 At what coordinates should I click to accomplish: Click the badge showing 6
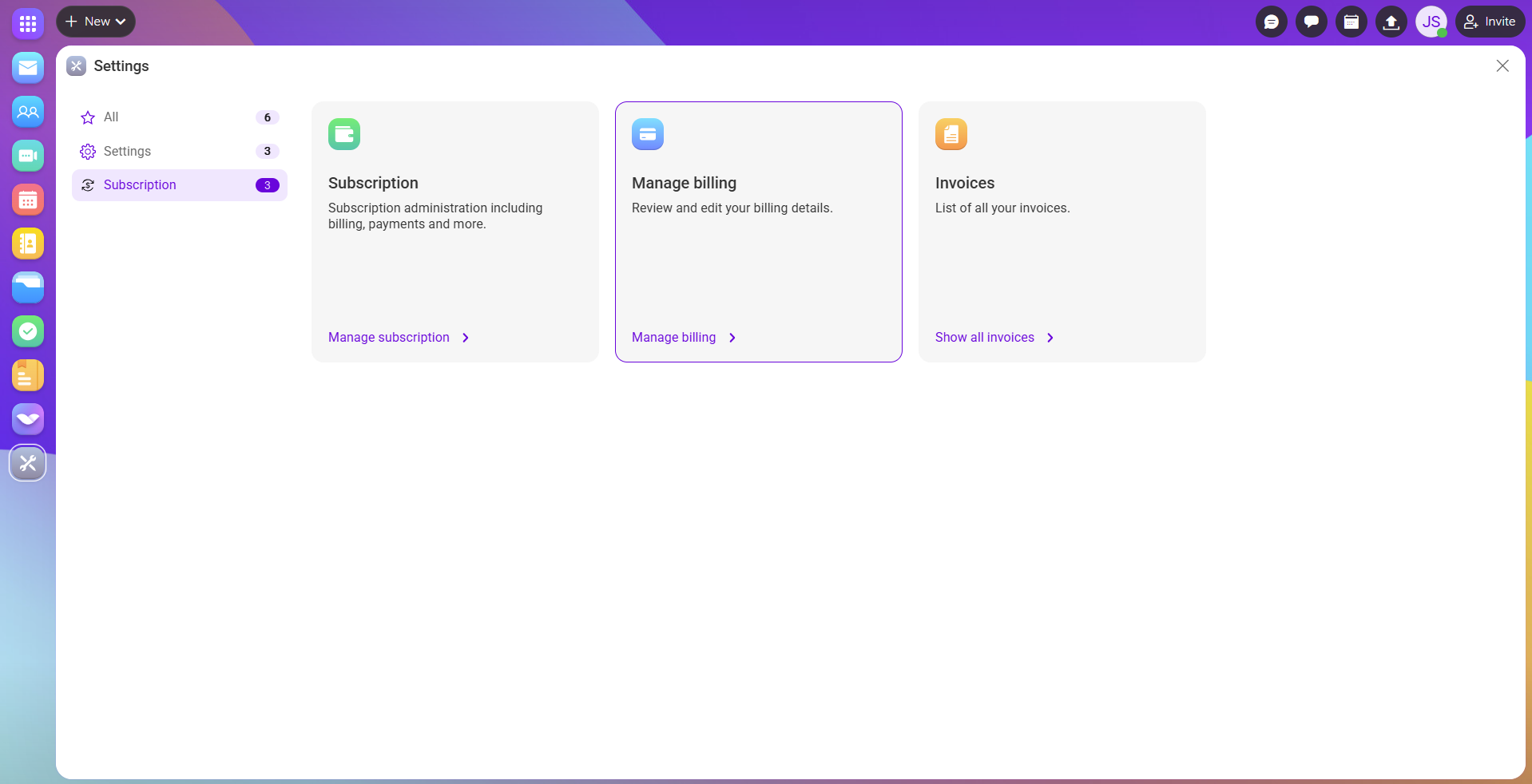tap(268, 117)
